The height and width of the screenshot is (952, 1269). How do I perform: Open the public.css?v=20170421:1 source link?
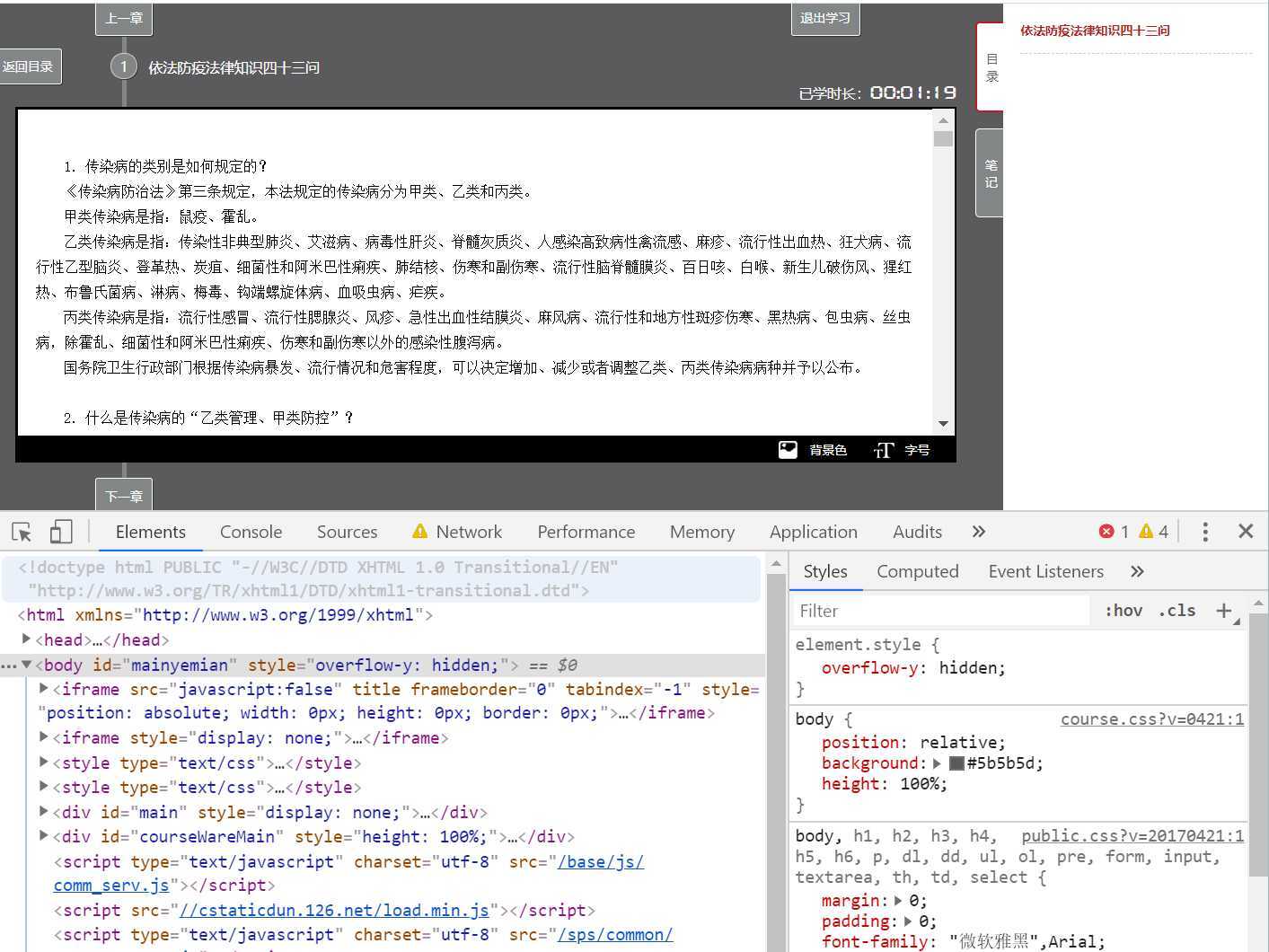pyautogui.click(x=1132, y=835)
